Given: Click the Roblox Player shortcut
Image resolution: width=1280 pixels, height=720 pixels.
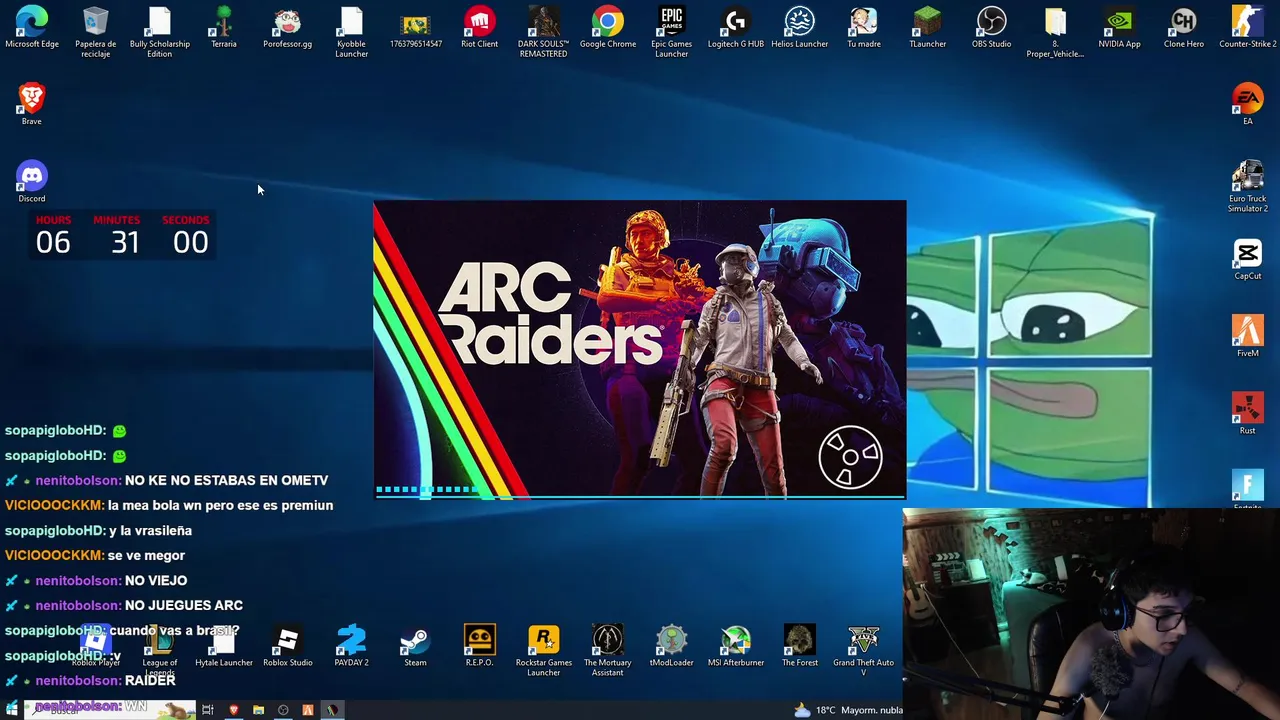Looking at the screenshot, I should [96, 646].
